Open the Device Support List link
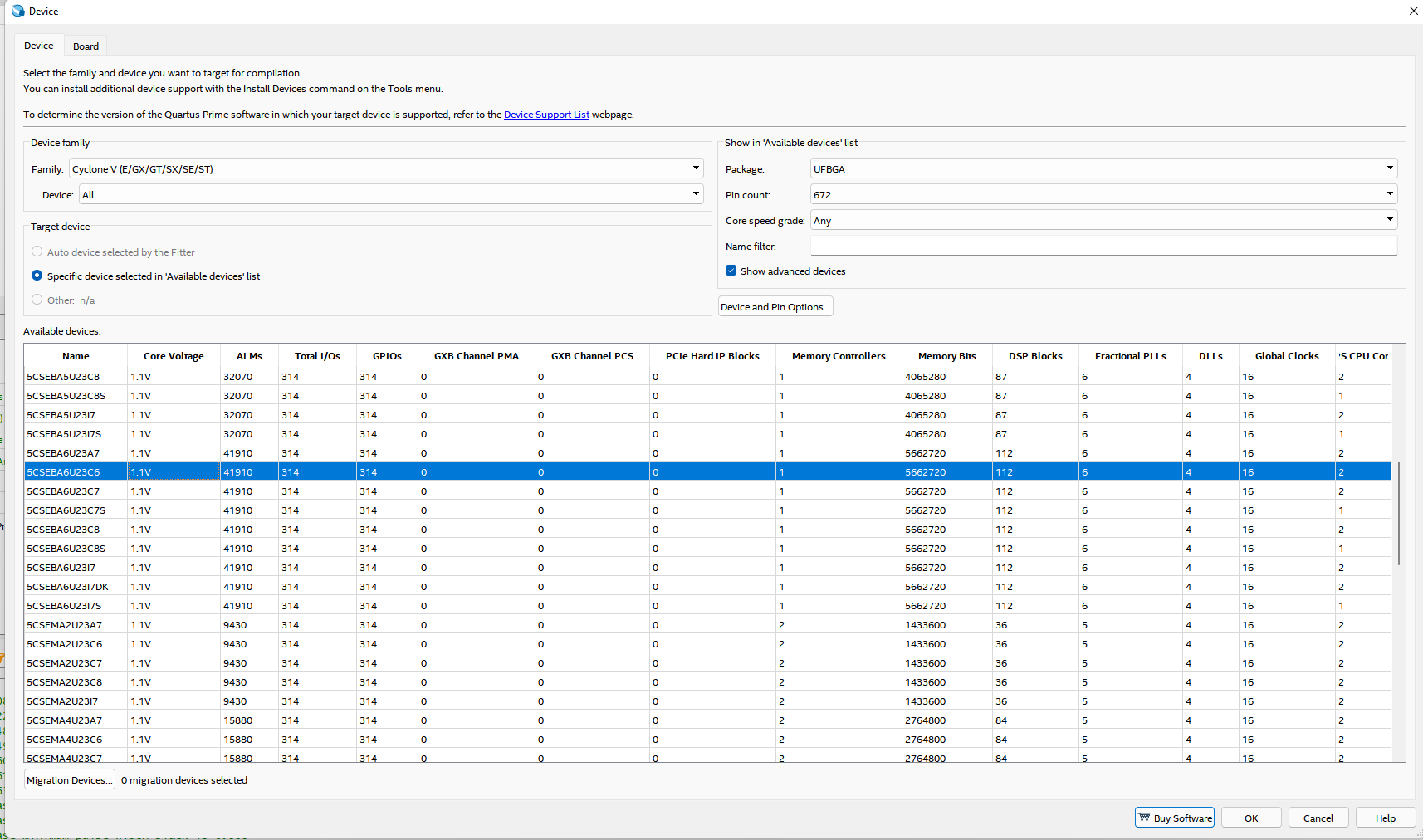Image resolution: width=1423 pixels, height=840 pixels. coord(546,115)
